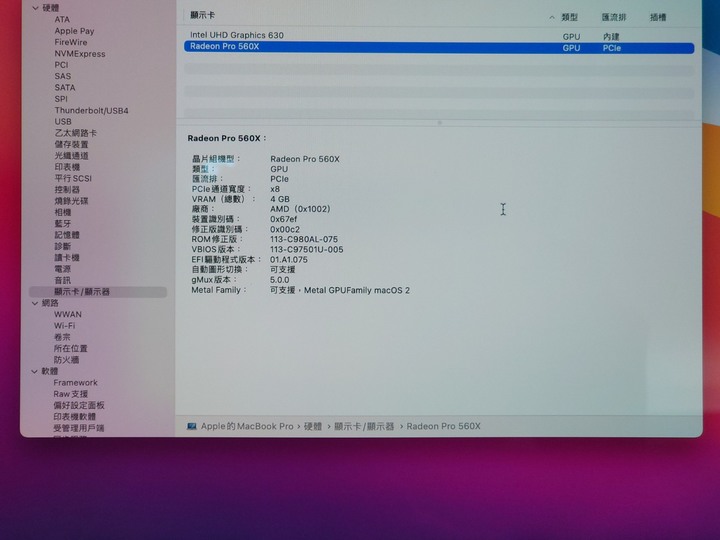720x540 pixels.
Task: Select 平行 SCSI in the sidebar
Action: click(x=73, y=178)
